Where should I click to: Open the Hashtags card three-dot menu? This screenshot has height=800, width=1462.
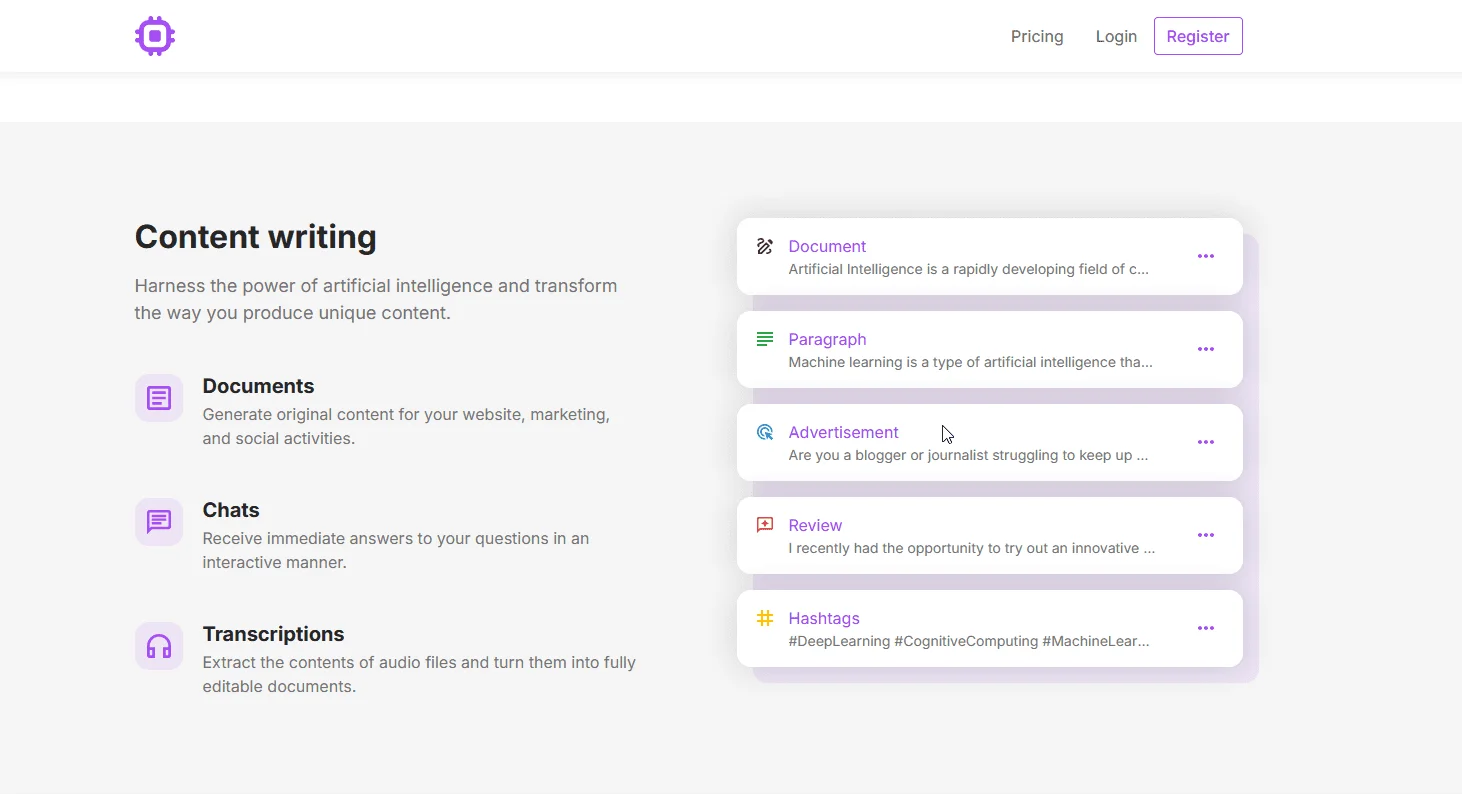pyautogui.click(x=1206, y=628)
